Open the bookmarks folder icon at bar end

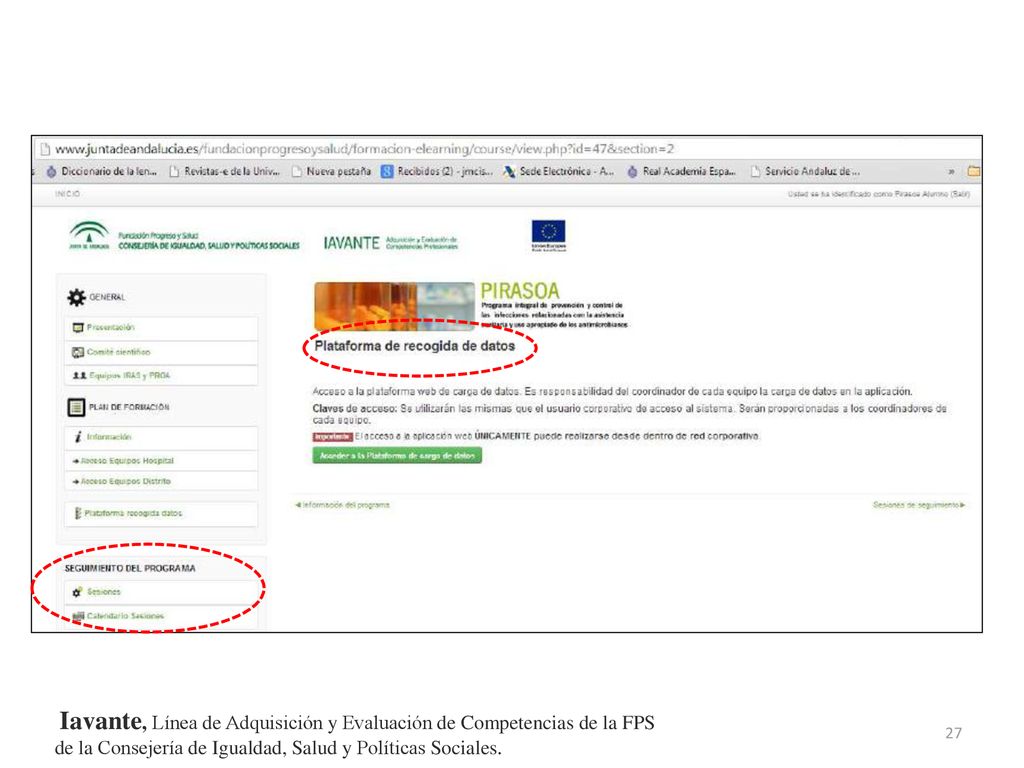(x=974, y=172)
